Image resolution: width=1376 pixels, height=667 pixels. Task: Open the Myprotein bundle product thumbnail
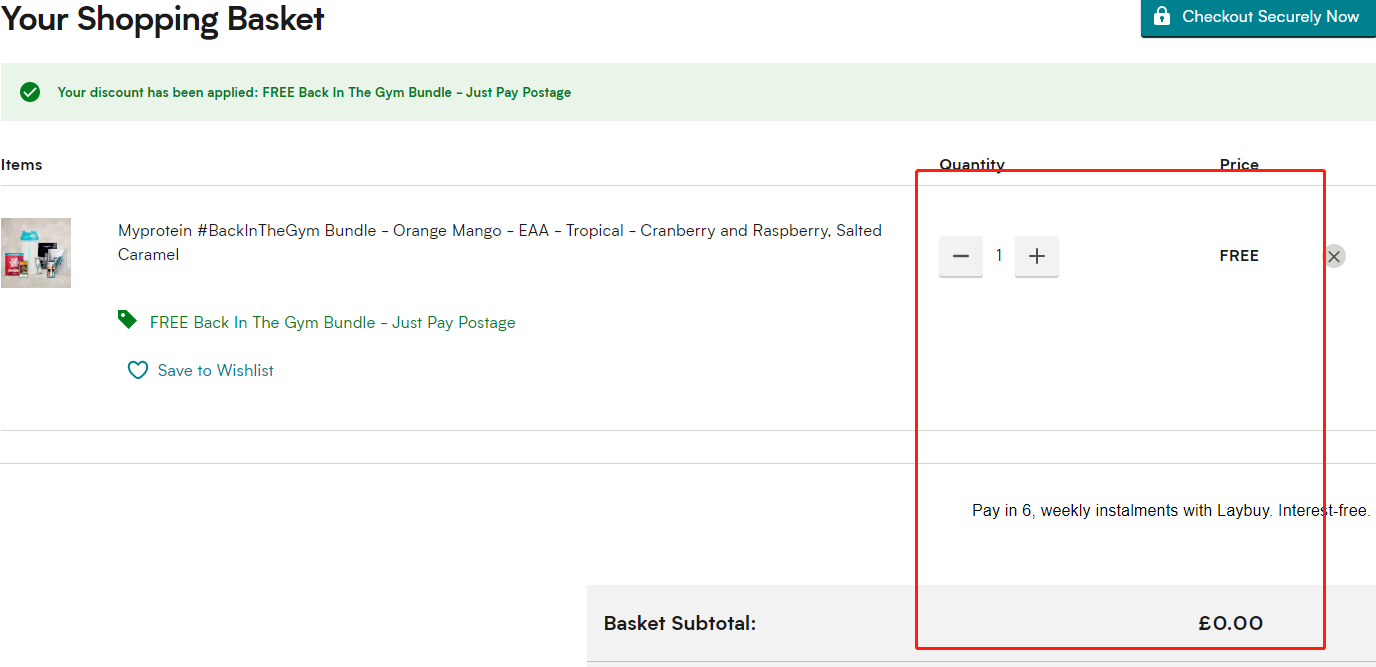click(36, 253)
